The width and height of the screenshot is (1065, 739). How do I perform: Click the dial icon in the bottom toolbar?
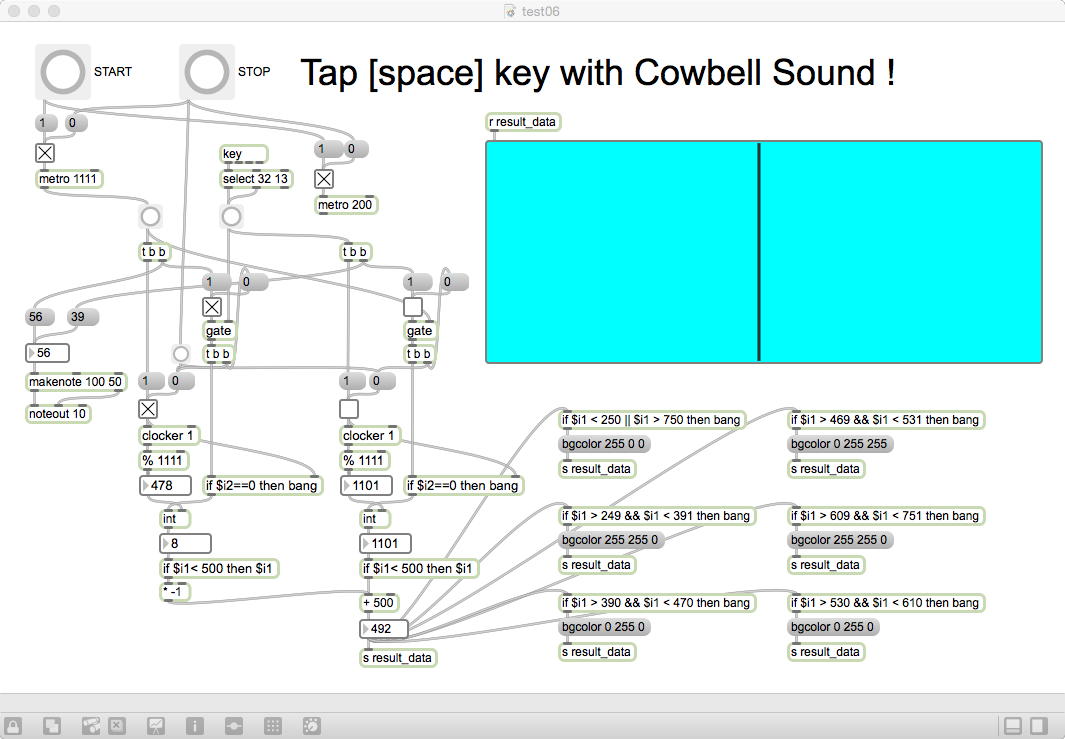(312, 725)
